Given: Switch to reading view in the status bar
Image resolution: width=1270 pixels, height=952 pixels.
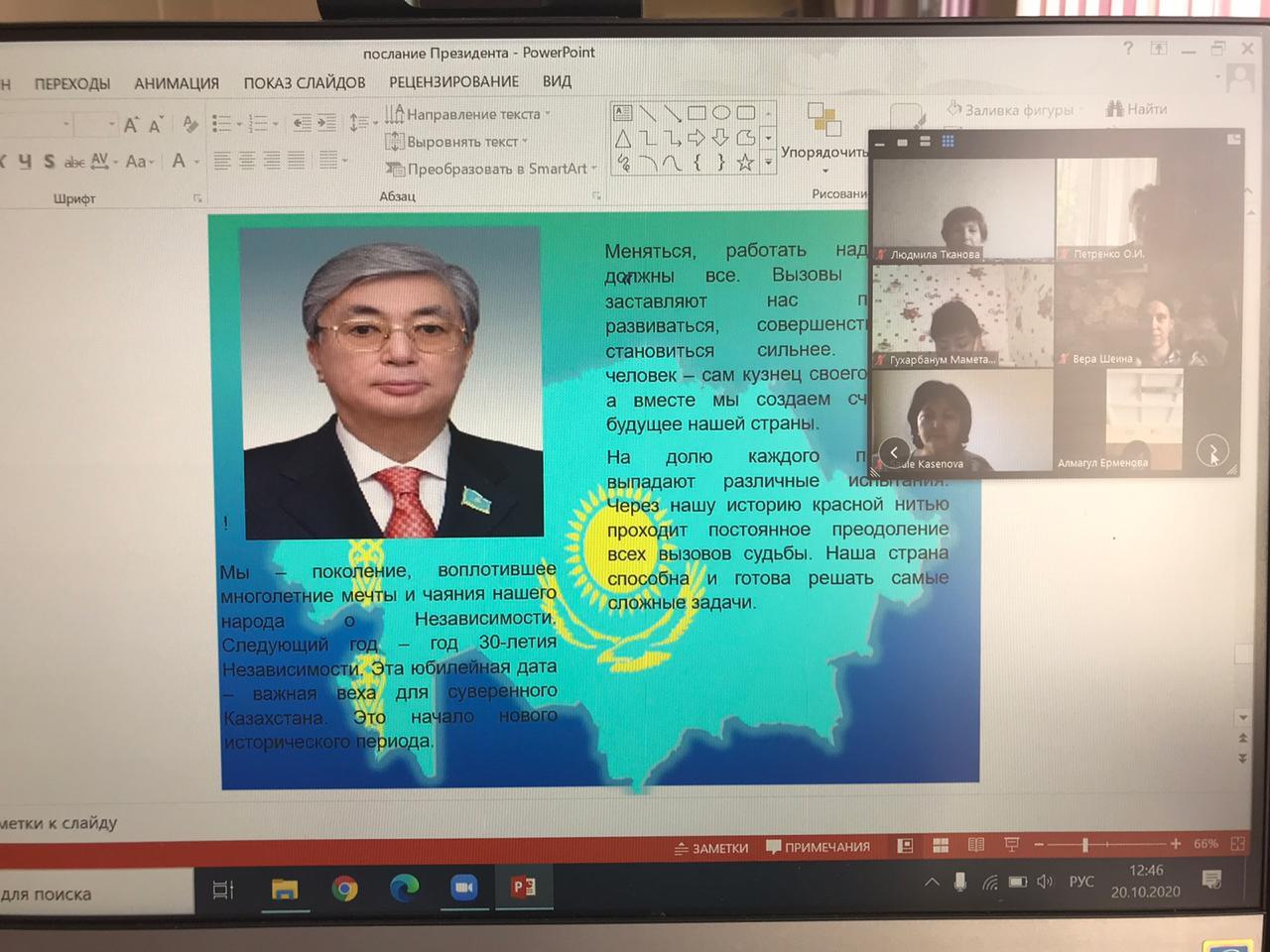Looking at the screenshot, I should (976, 846).
